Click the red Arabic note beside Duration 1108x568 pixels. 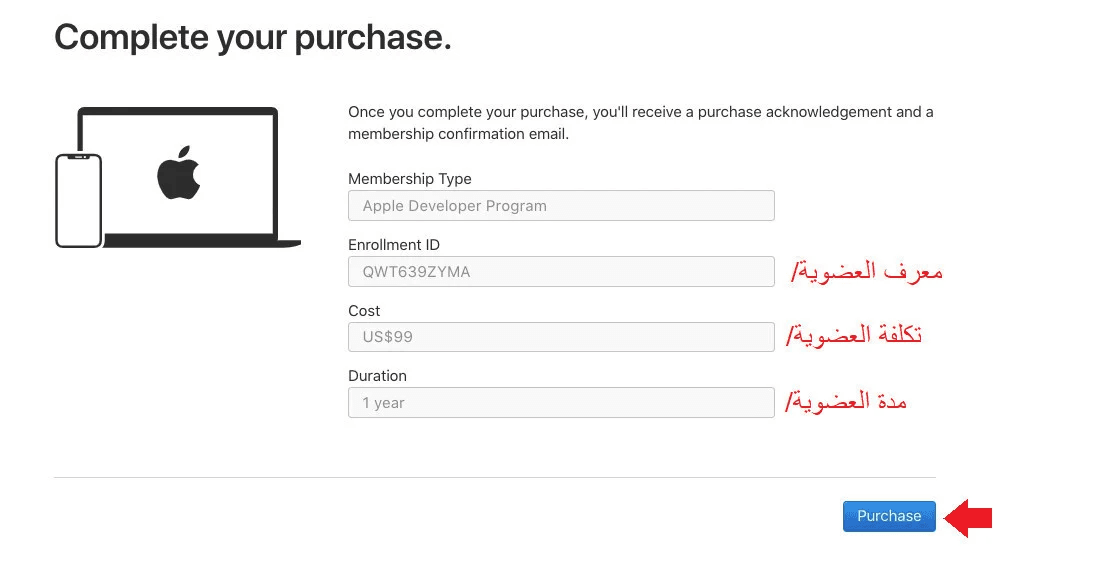pos(847,402)
